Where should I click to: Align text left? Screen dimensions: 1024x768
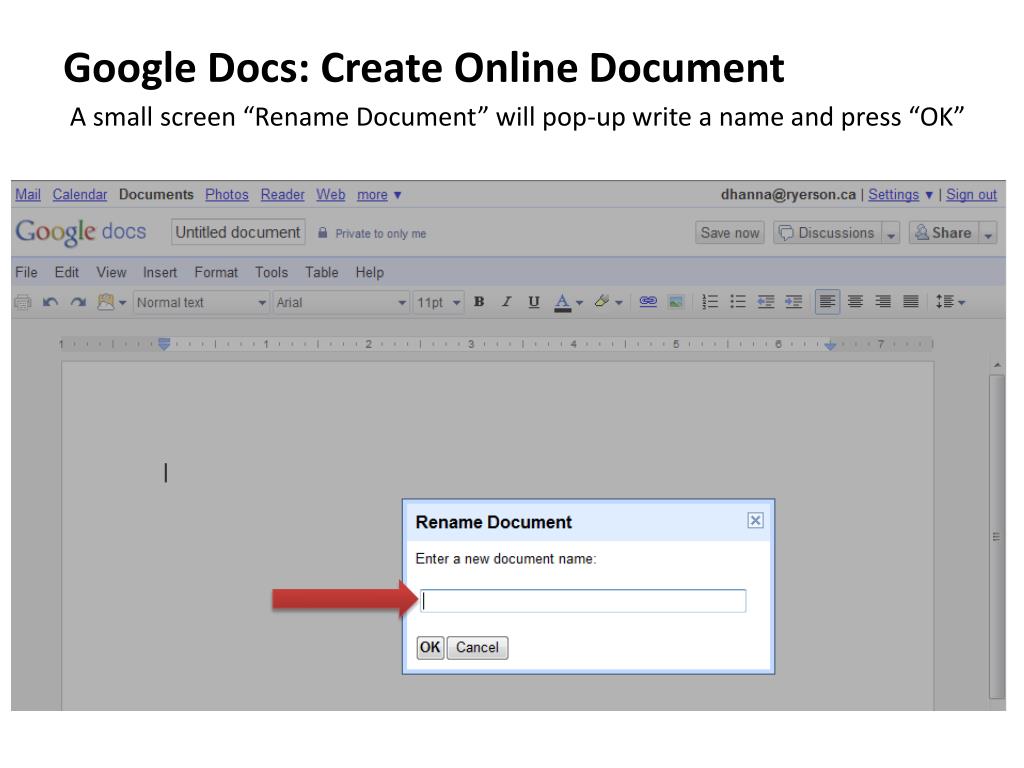[827, 302]
